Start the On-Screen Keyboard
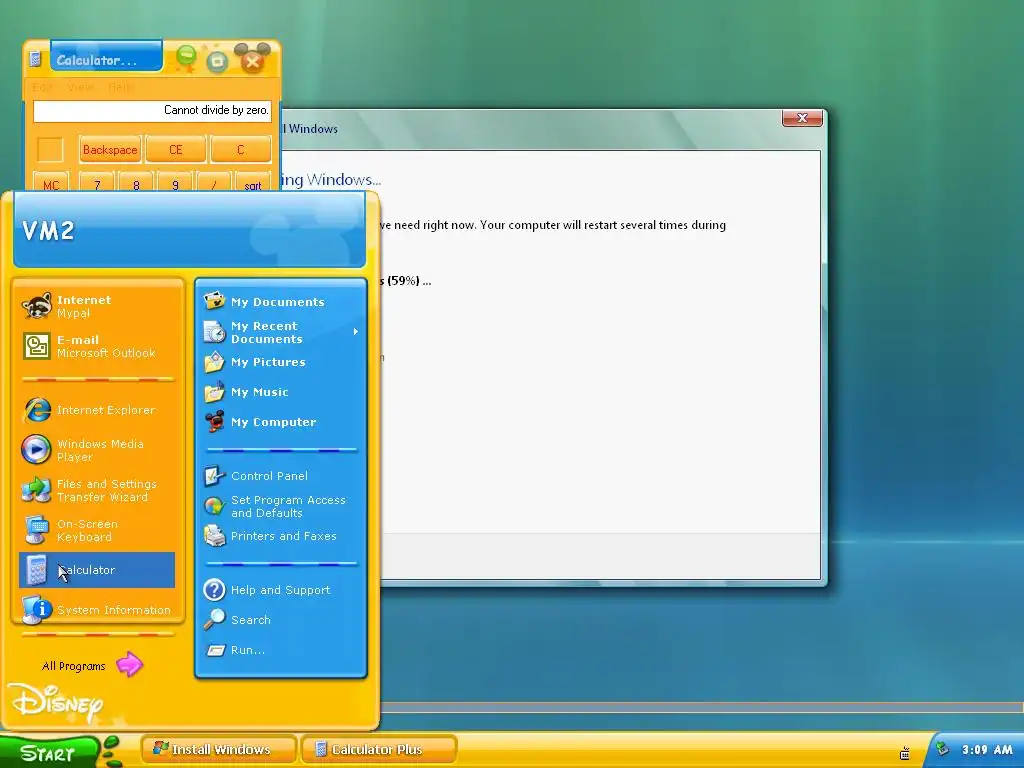The width and height of the screenshot is (1024, 768). (x=97, y=530)
